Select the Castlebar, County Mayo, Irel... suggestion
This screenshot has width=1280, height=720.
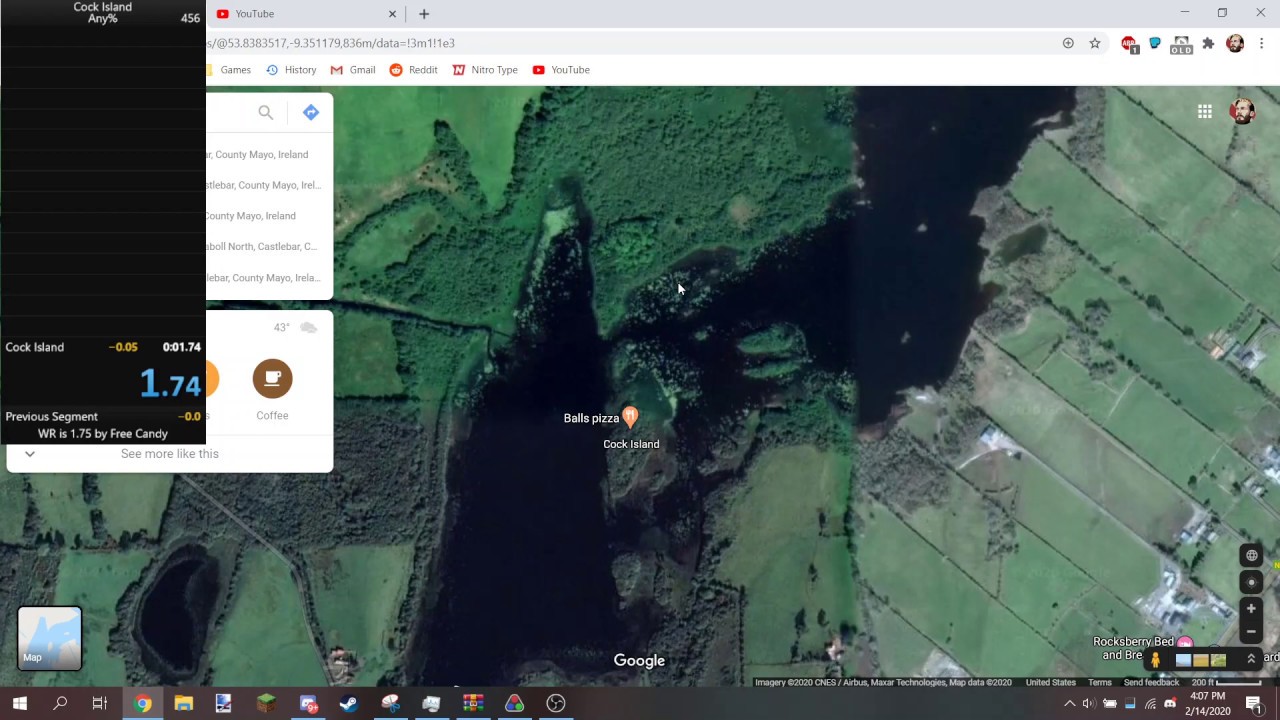click(263, 185)
